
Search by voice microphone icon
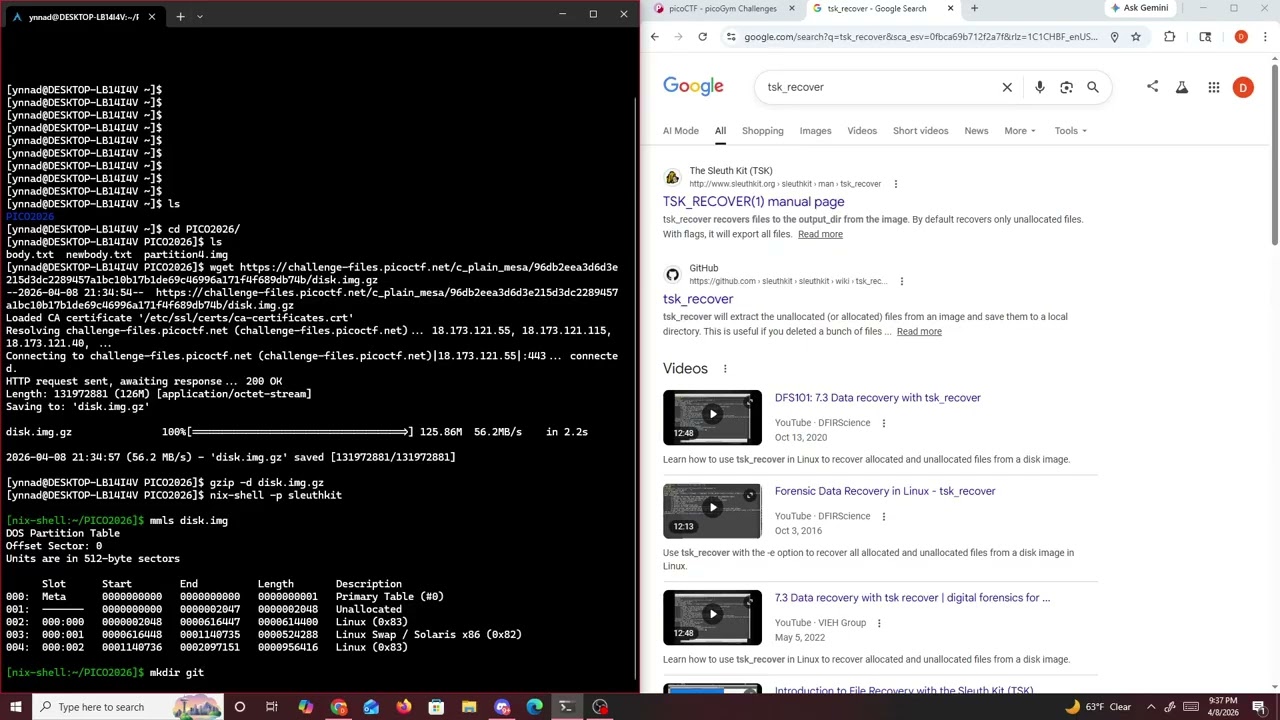pyautogui.click(x=1040, y=87)
